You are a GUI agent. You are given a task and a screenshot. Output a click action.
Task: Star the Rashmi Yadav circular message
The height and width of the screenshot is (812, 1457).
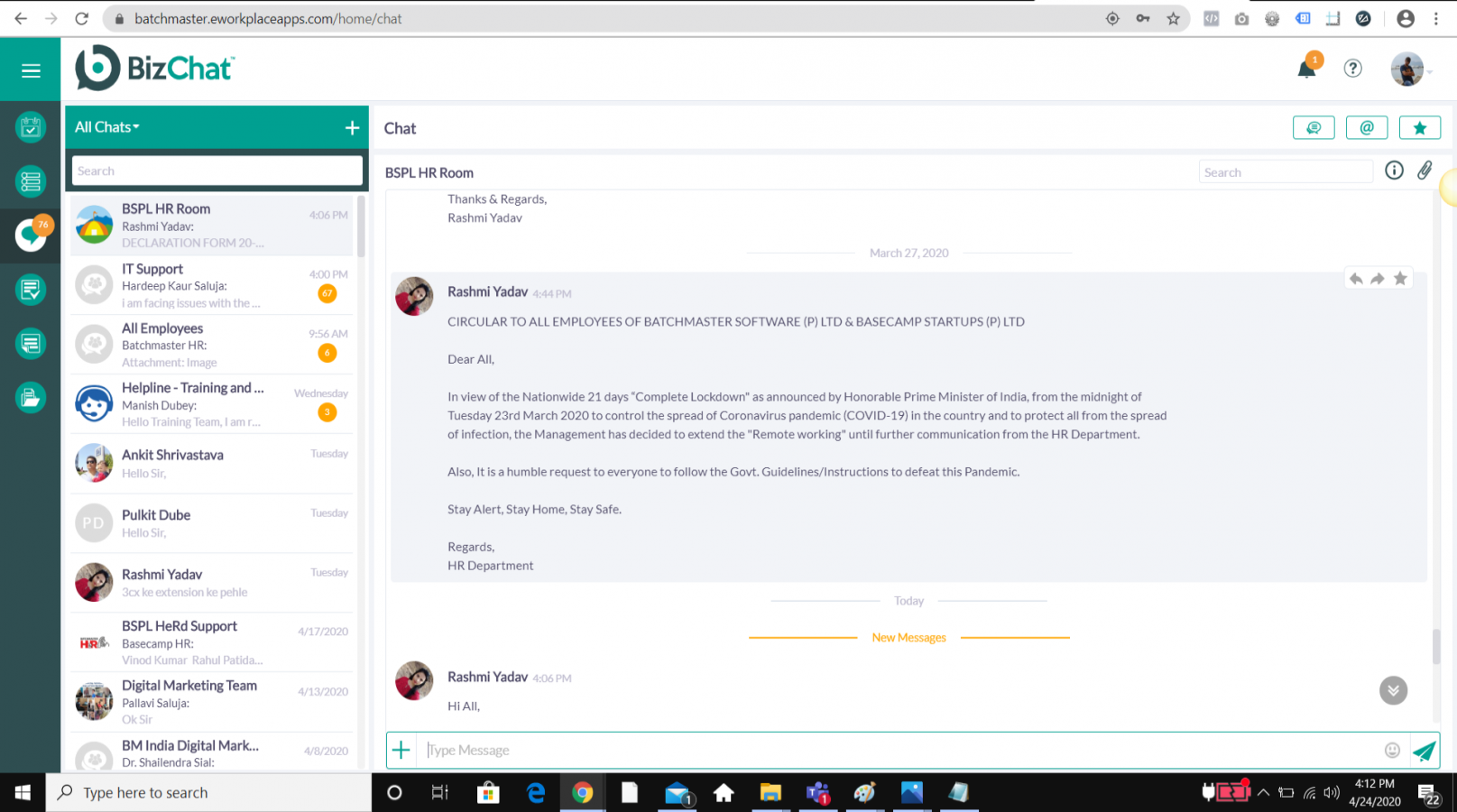(x=1400, y=279)
